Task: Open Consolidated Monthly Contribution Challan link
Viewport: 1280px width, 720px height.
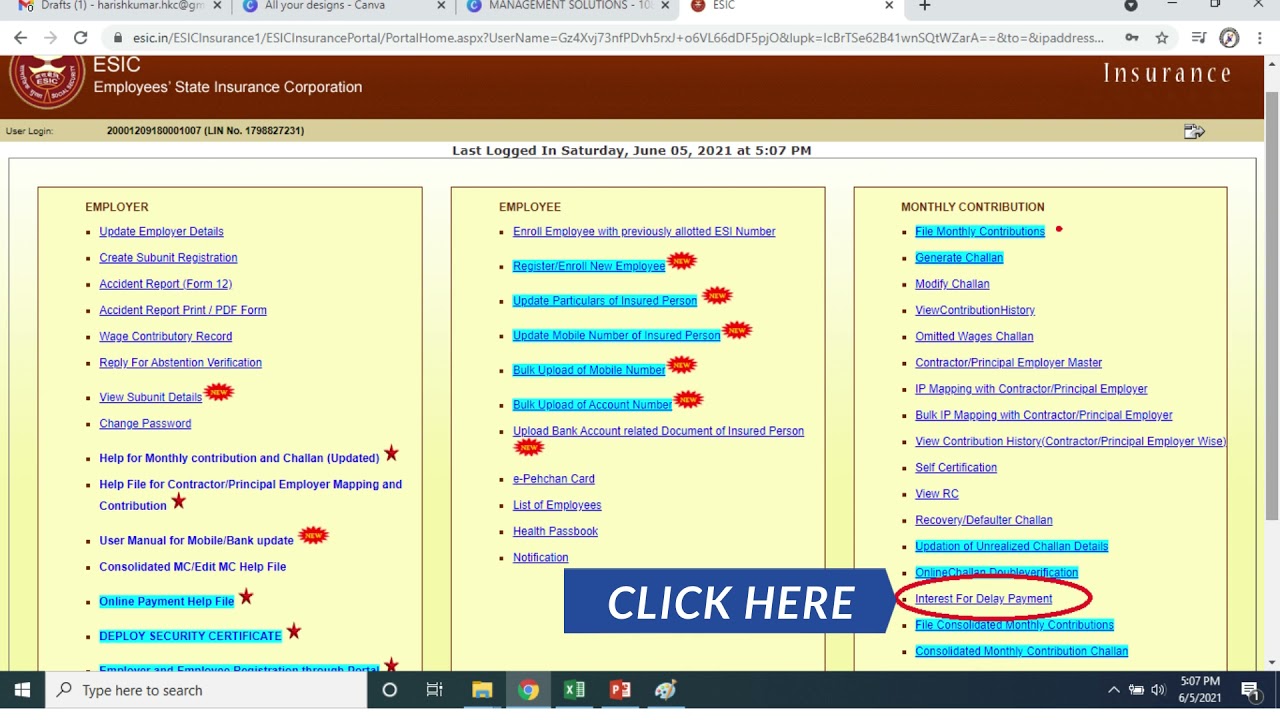Action: click(x=1021, y=652)
